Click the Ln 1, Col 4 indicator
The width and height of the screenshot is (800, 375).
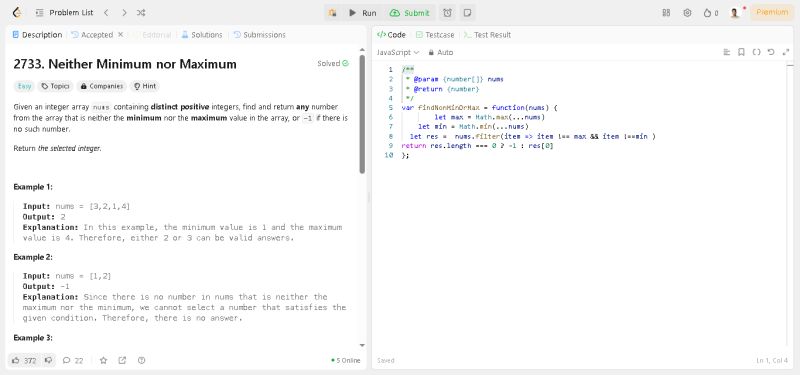pyautogui.click(x=772, y=360)
